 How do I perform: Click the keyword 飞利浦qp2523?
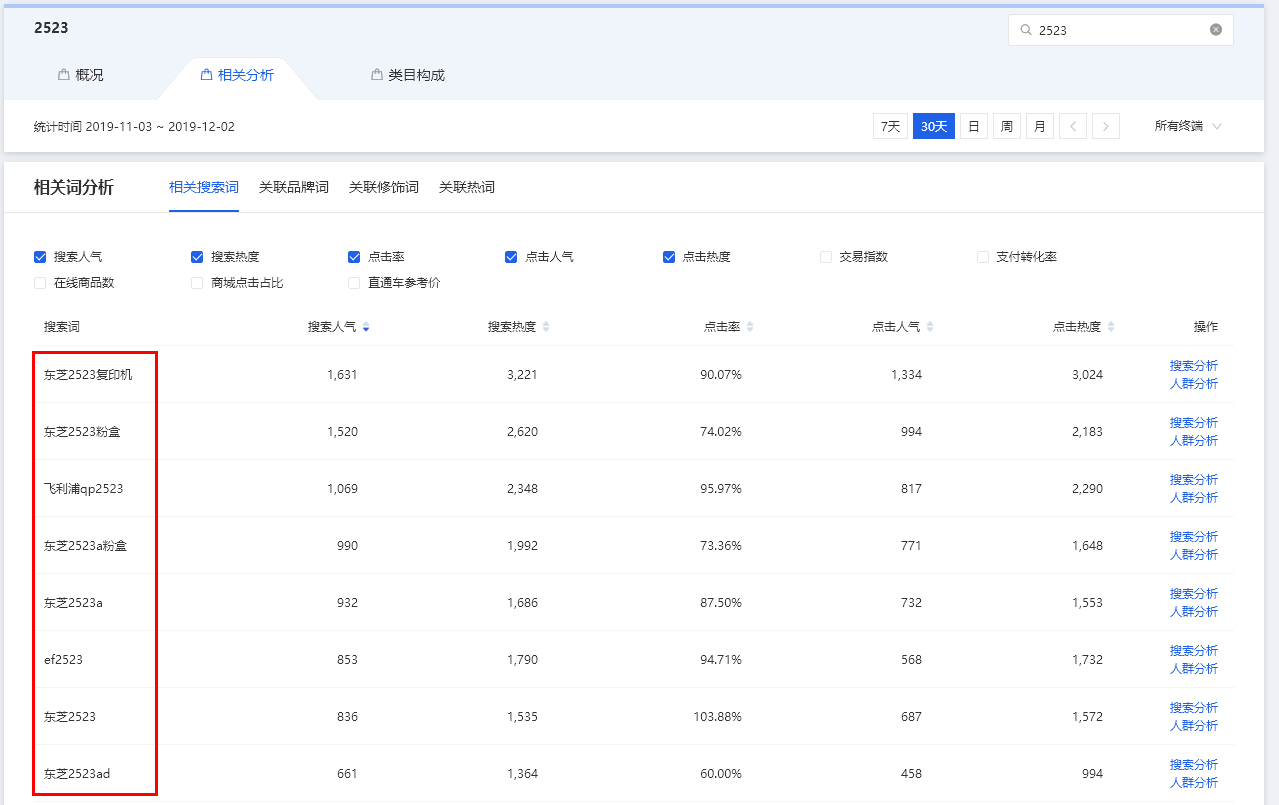(x=84, y=489)
